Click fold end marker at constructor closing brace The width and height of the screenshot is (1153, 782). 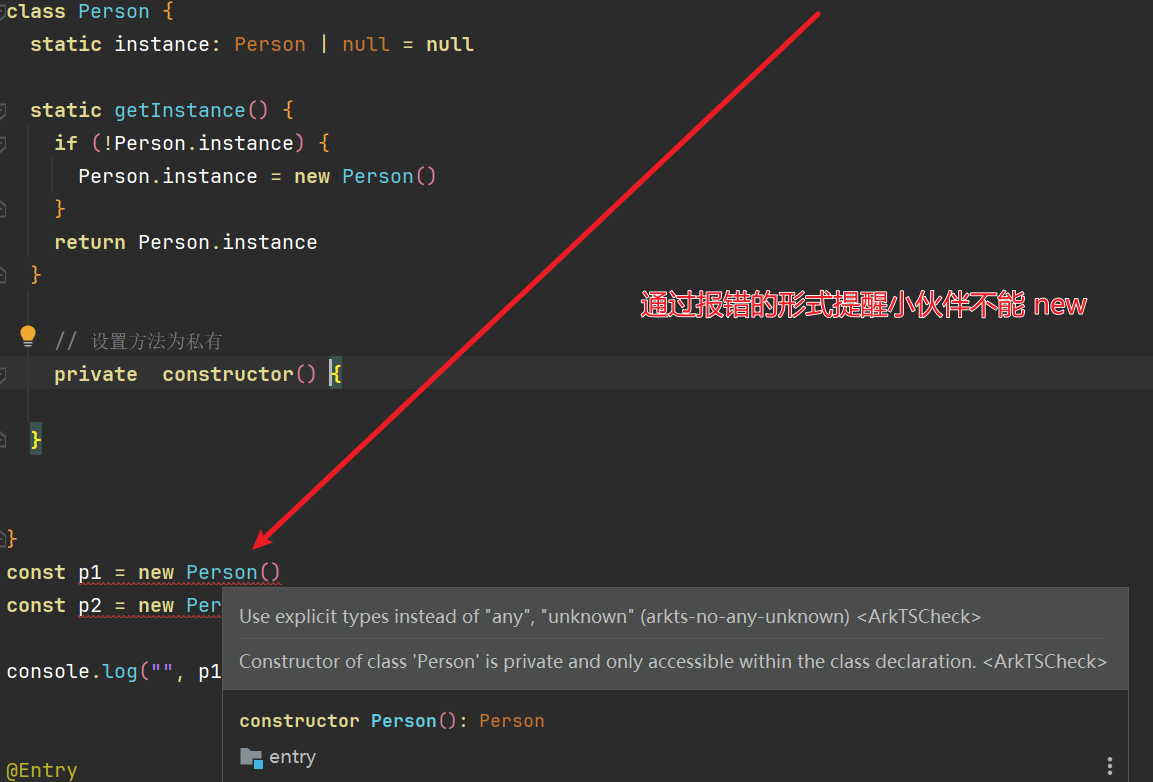(x=3, y=439)
